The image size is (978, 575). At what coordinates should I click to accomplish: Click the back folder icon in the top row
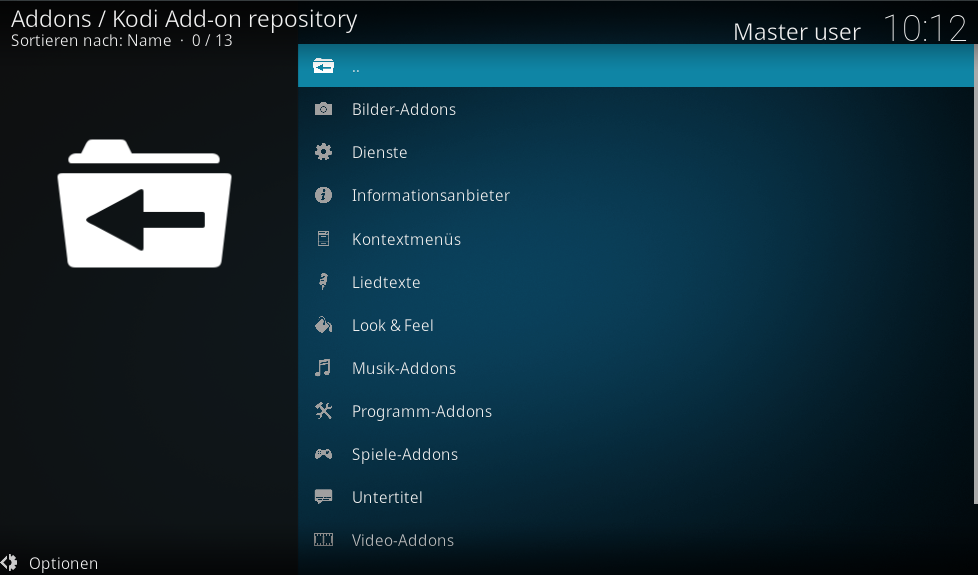323,65
